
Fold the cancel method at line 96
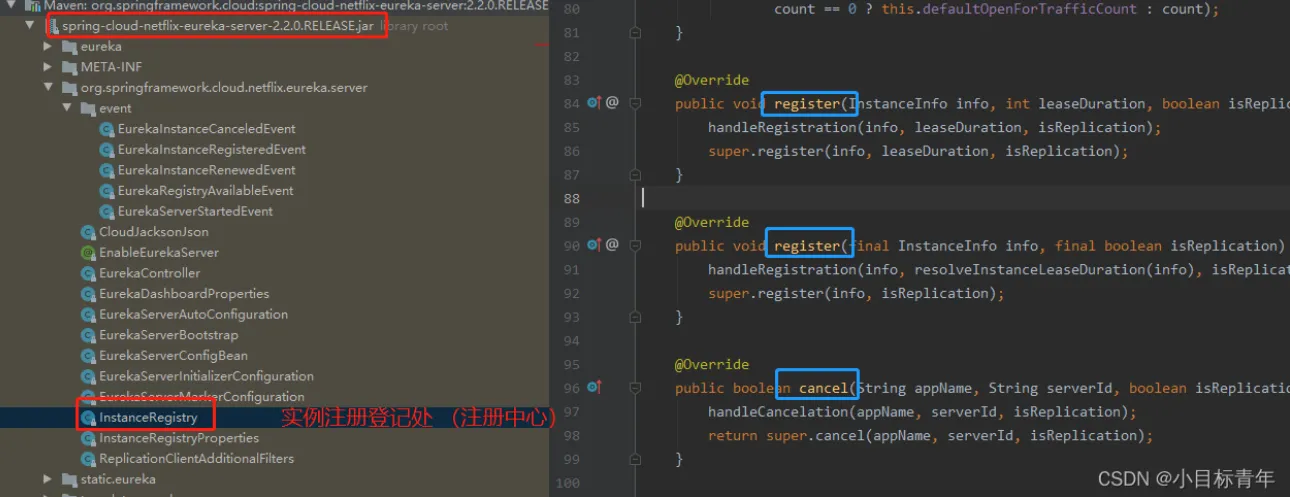click(636, 388)
